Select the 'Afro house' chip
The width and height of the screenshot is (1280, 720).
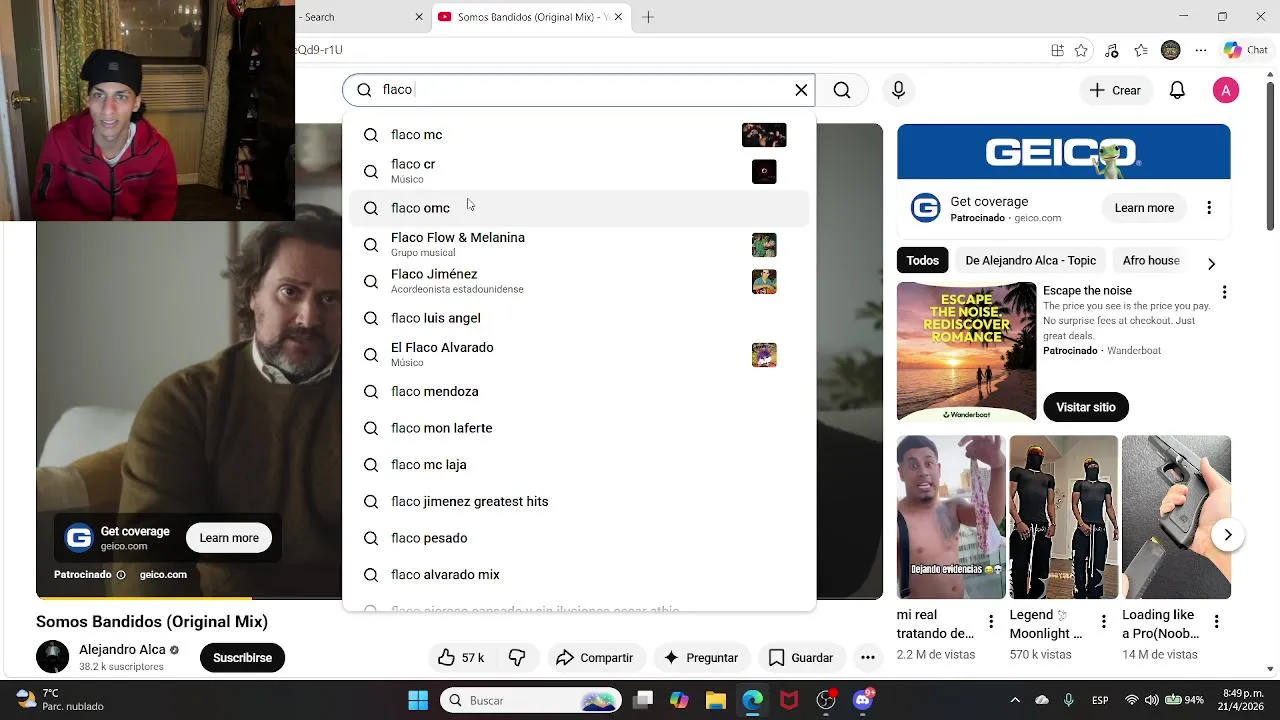(x=1151, y=261)
